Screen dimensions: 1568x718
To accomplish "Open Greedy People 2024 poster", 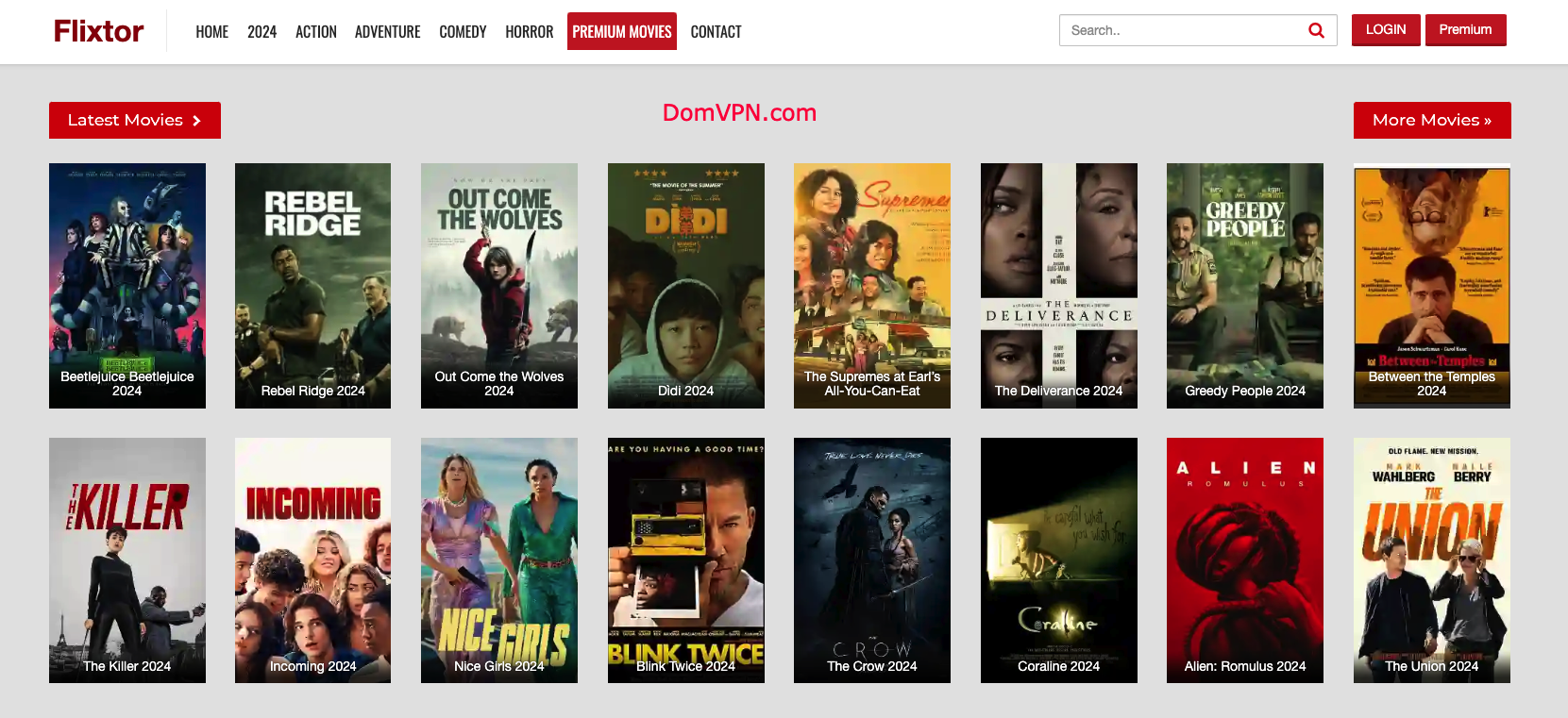I will click(x=1245, y=286).
